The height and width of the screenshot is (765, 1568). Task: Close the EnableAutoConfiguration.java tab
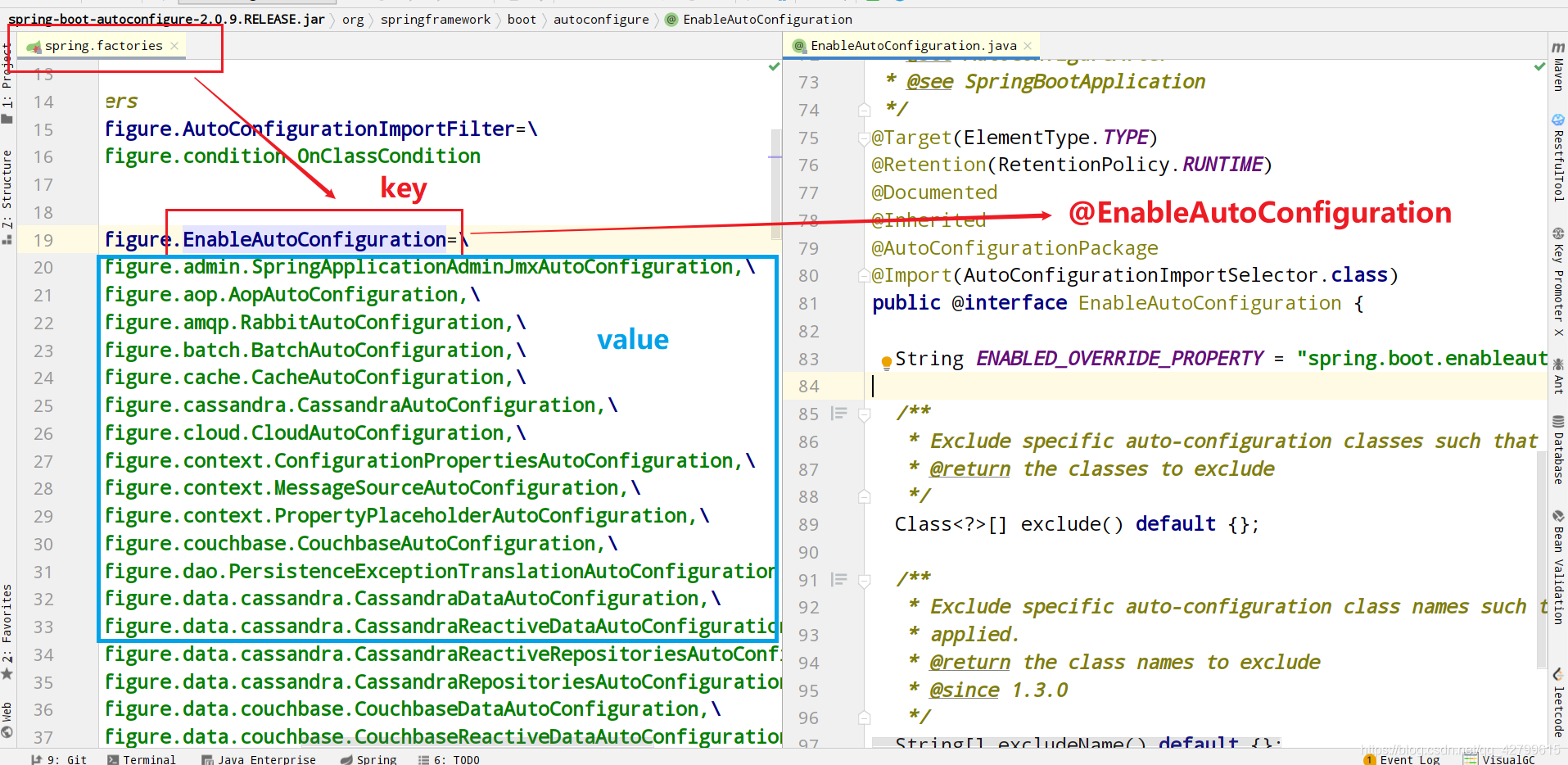(1028, 46)
